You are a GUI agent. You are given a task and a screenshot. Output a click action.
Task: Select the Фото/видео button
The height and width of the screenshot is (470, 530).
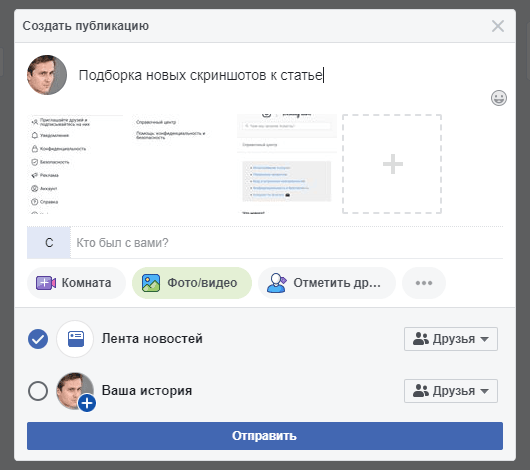tap(192, 283)
